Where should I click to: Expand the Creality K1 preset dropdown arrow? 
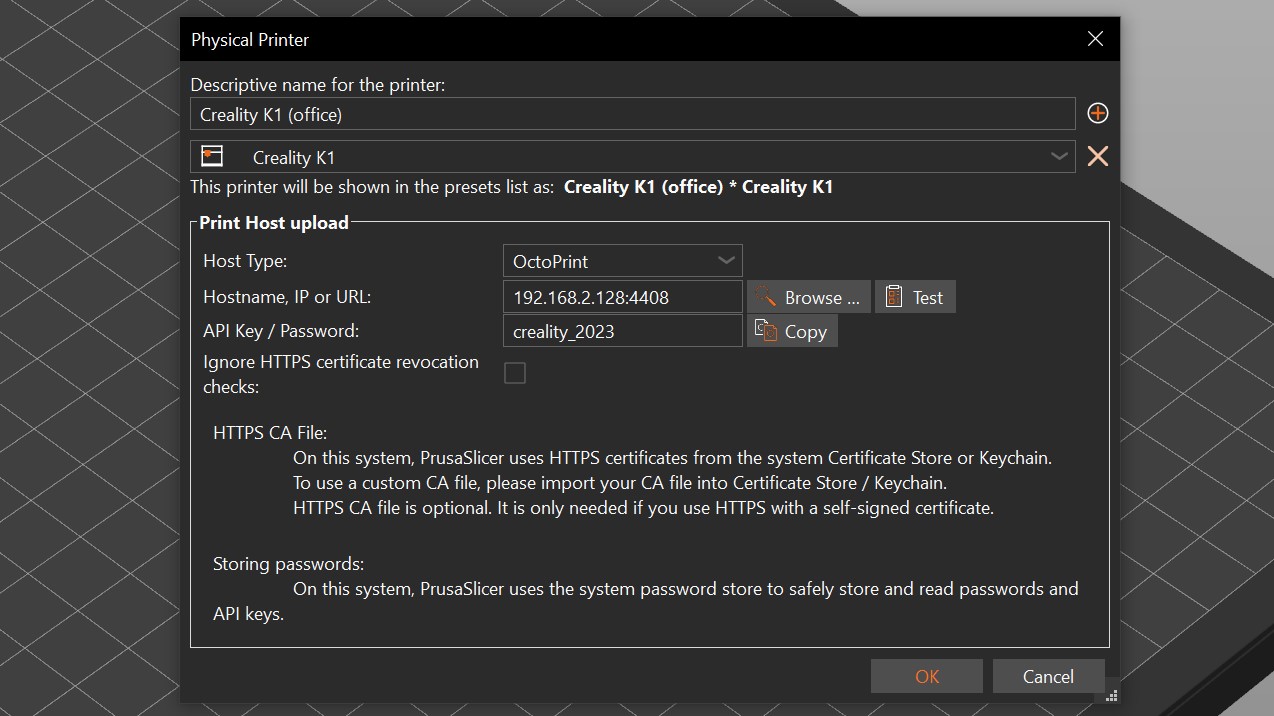click(x=1058, y=157)
